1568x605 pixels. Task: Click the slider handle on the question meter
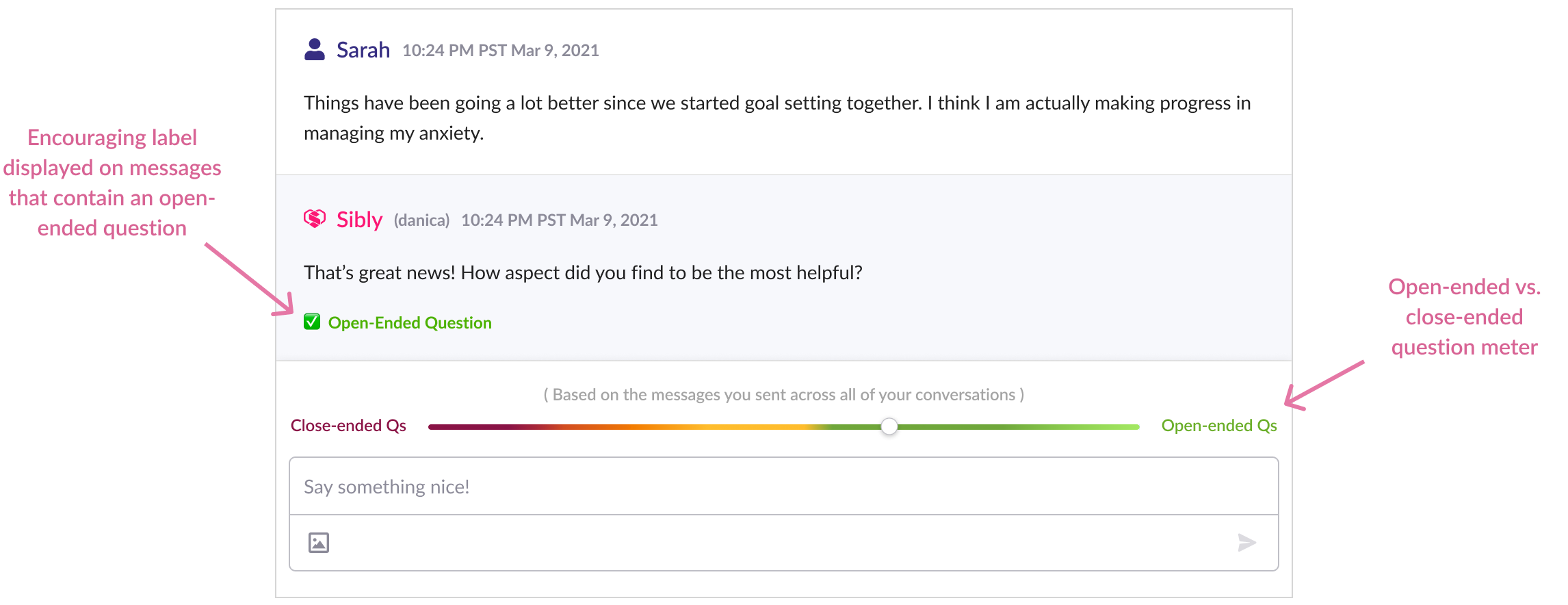click(x=889, y=426)
